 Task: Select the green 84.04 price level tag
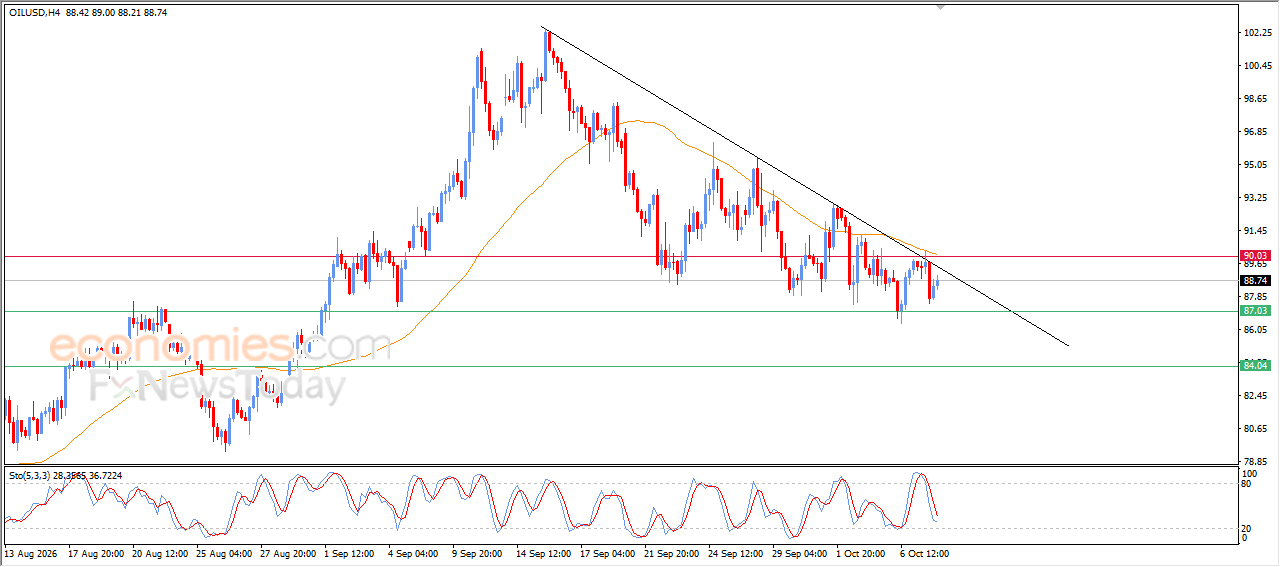1254,366
